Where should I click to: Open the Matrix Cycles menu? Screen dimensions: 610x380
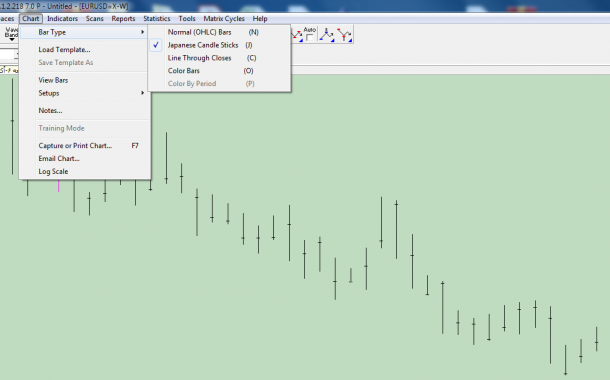coord(224,19)
